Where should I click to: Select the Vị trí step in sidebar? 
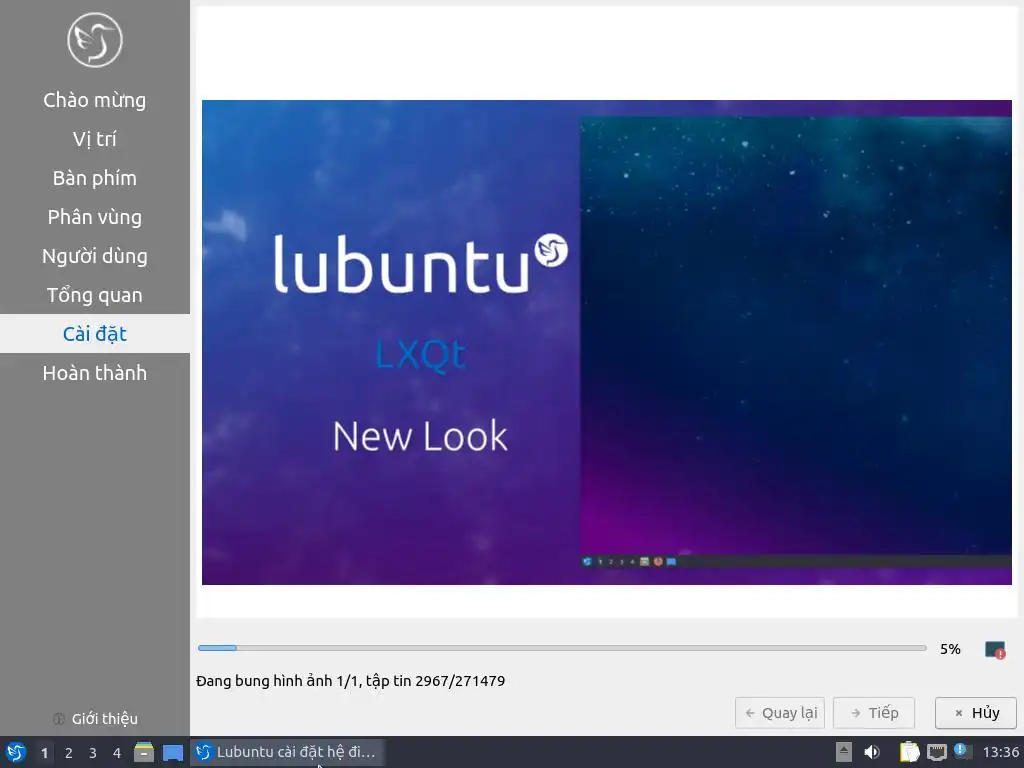(95, 139)
